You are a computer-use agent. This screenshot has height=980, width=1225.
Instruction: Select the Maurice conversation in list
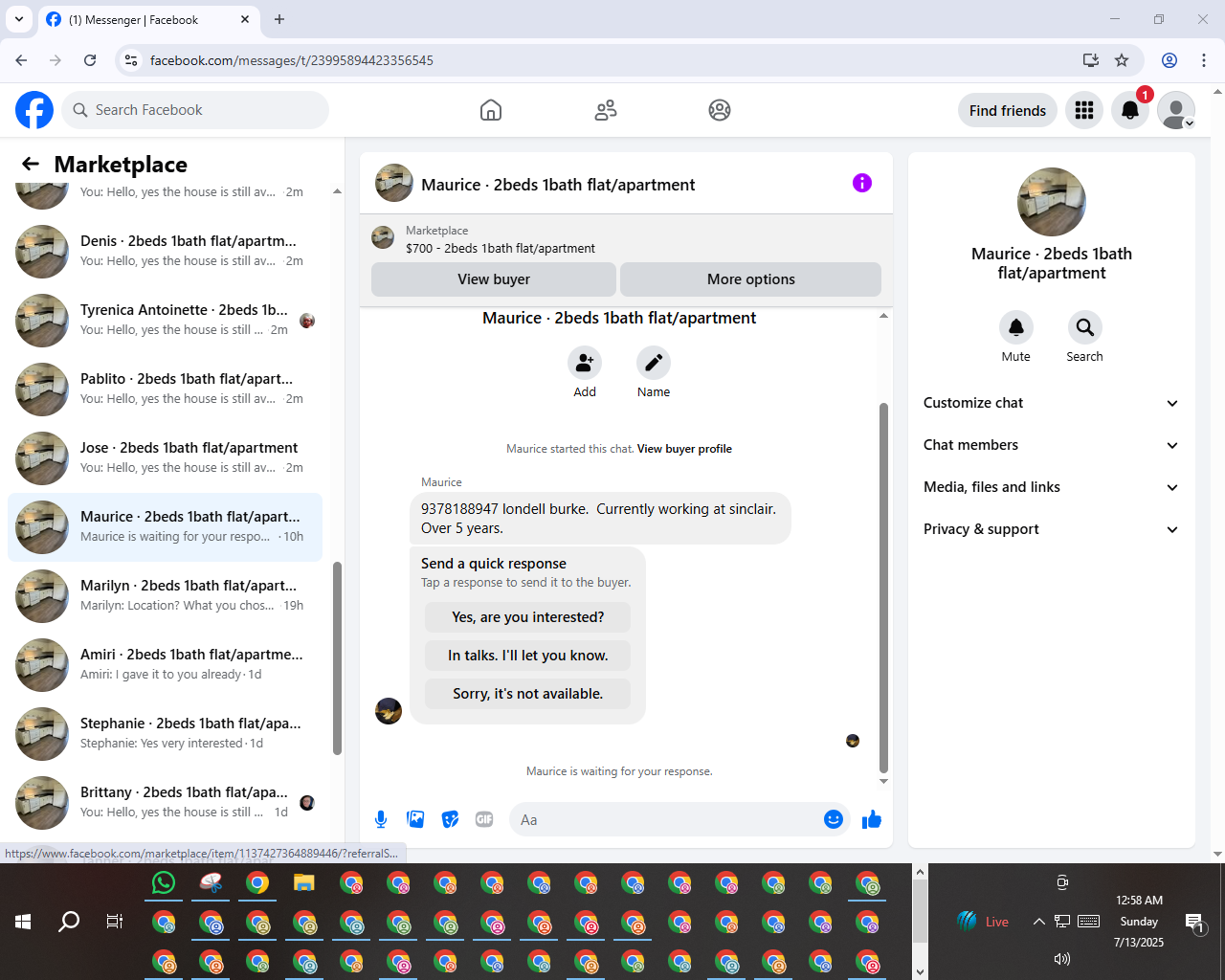tap(165, 526)
